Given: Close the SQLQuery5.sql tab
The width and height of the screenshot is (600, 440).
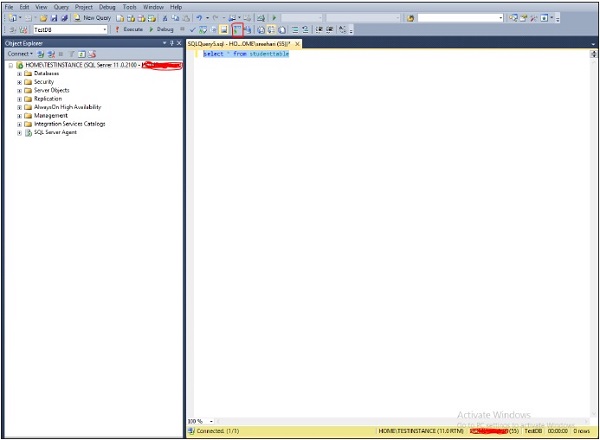Looking at the screenshot, I should pyautogui.click(x=297, y=44).
